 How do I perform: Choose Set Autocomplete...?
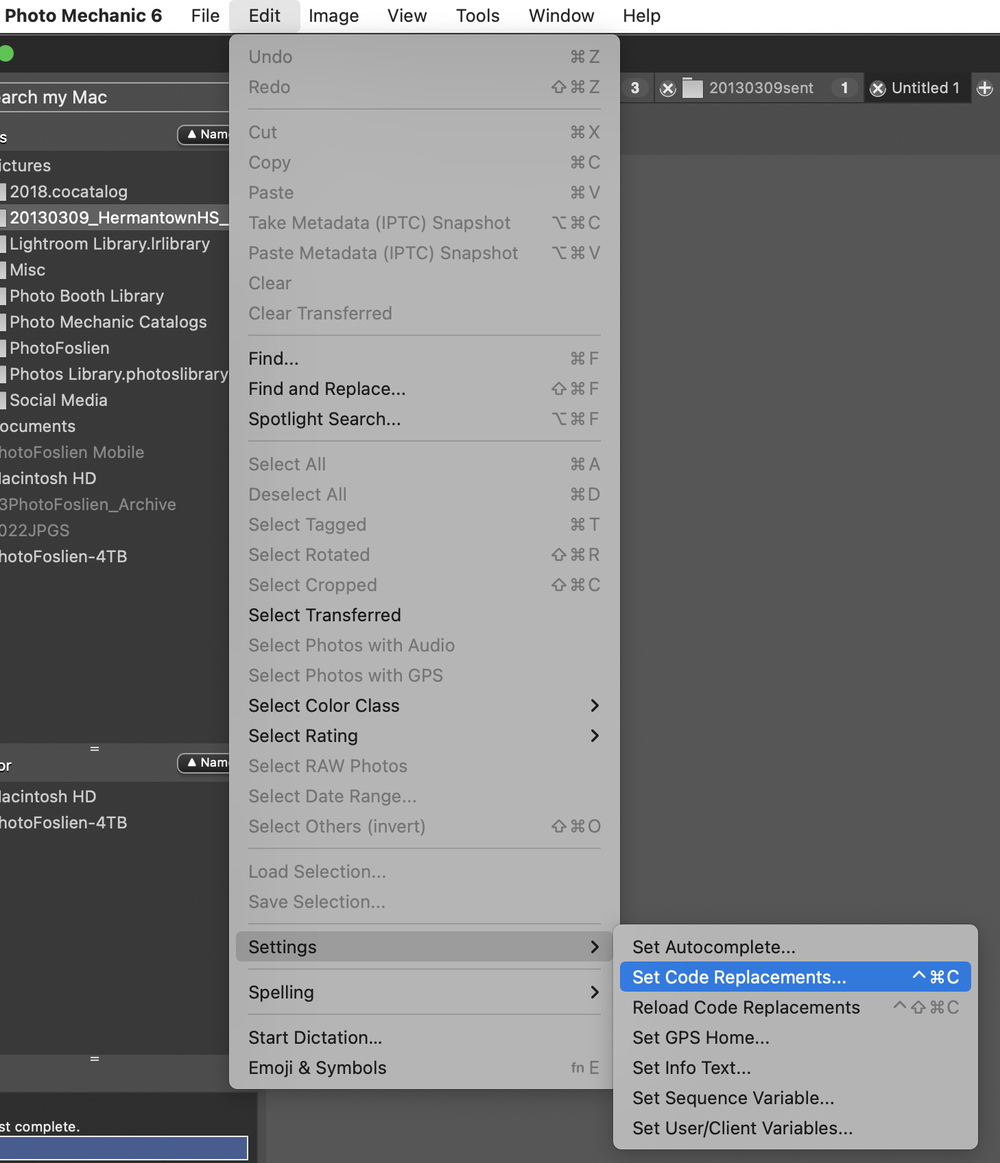point(795,947)
